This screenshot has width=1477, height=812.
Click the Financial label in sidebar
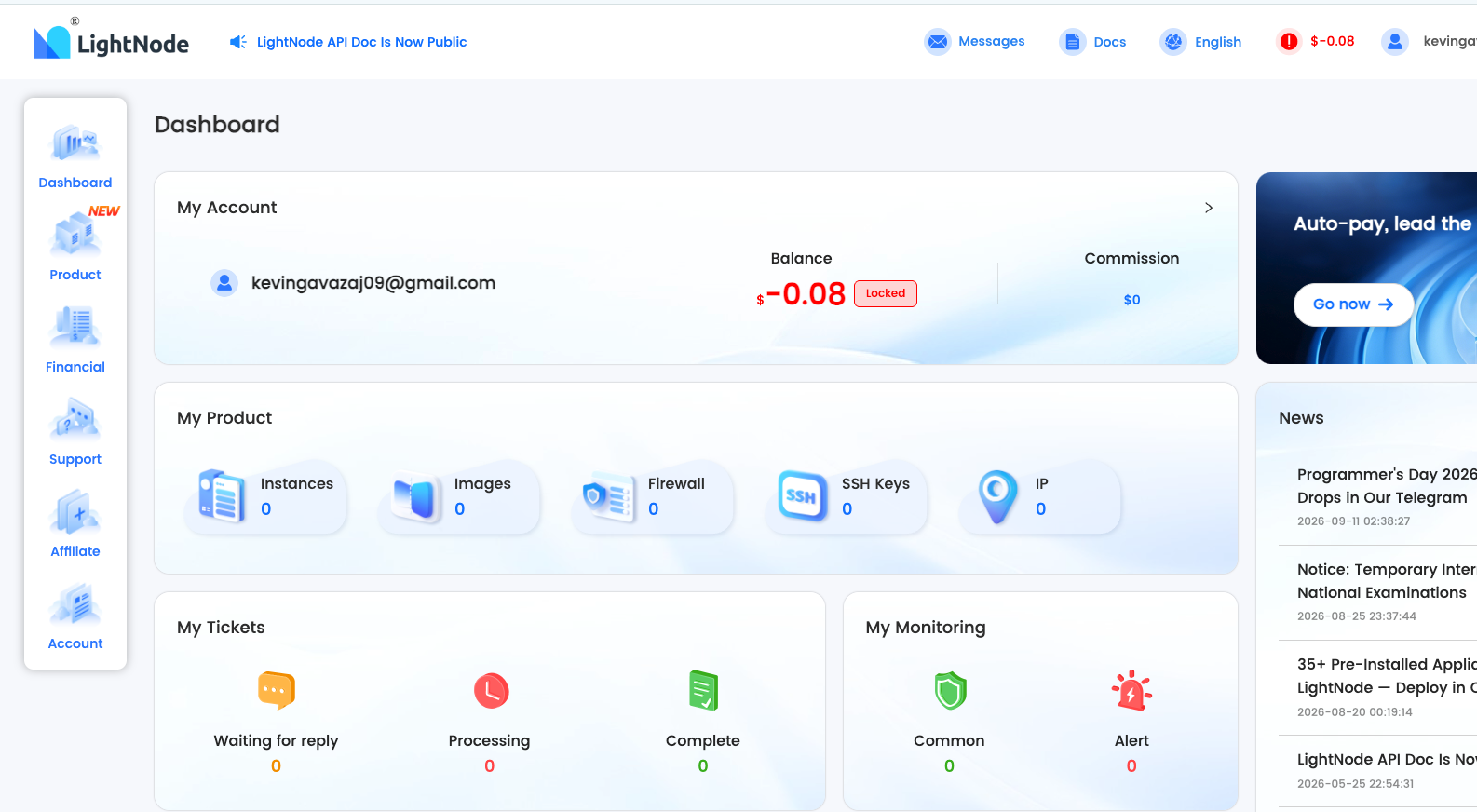[x=75, y=367]
